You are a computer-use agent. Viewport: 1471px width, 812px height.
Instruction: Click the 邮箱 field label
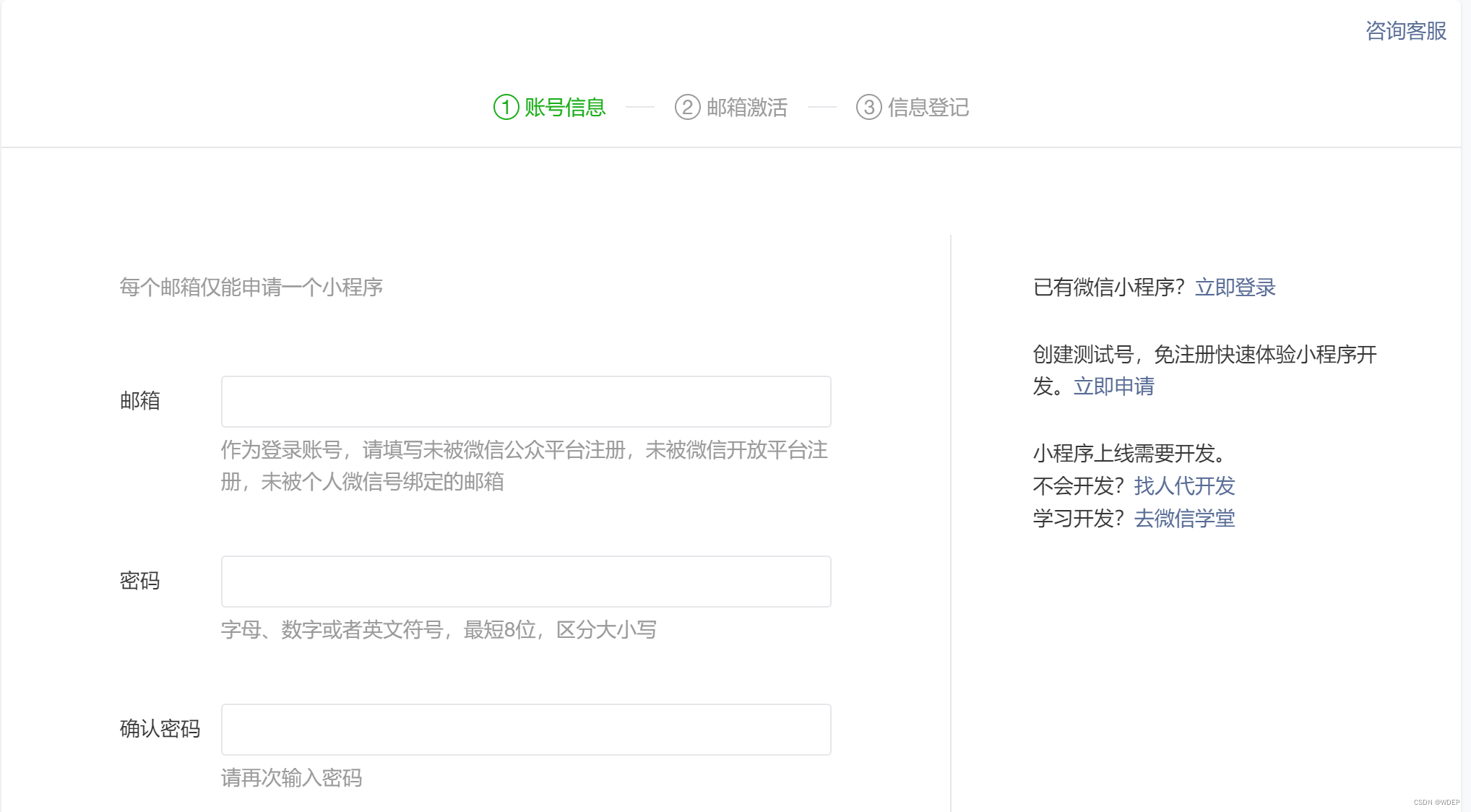coord(139,401)
